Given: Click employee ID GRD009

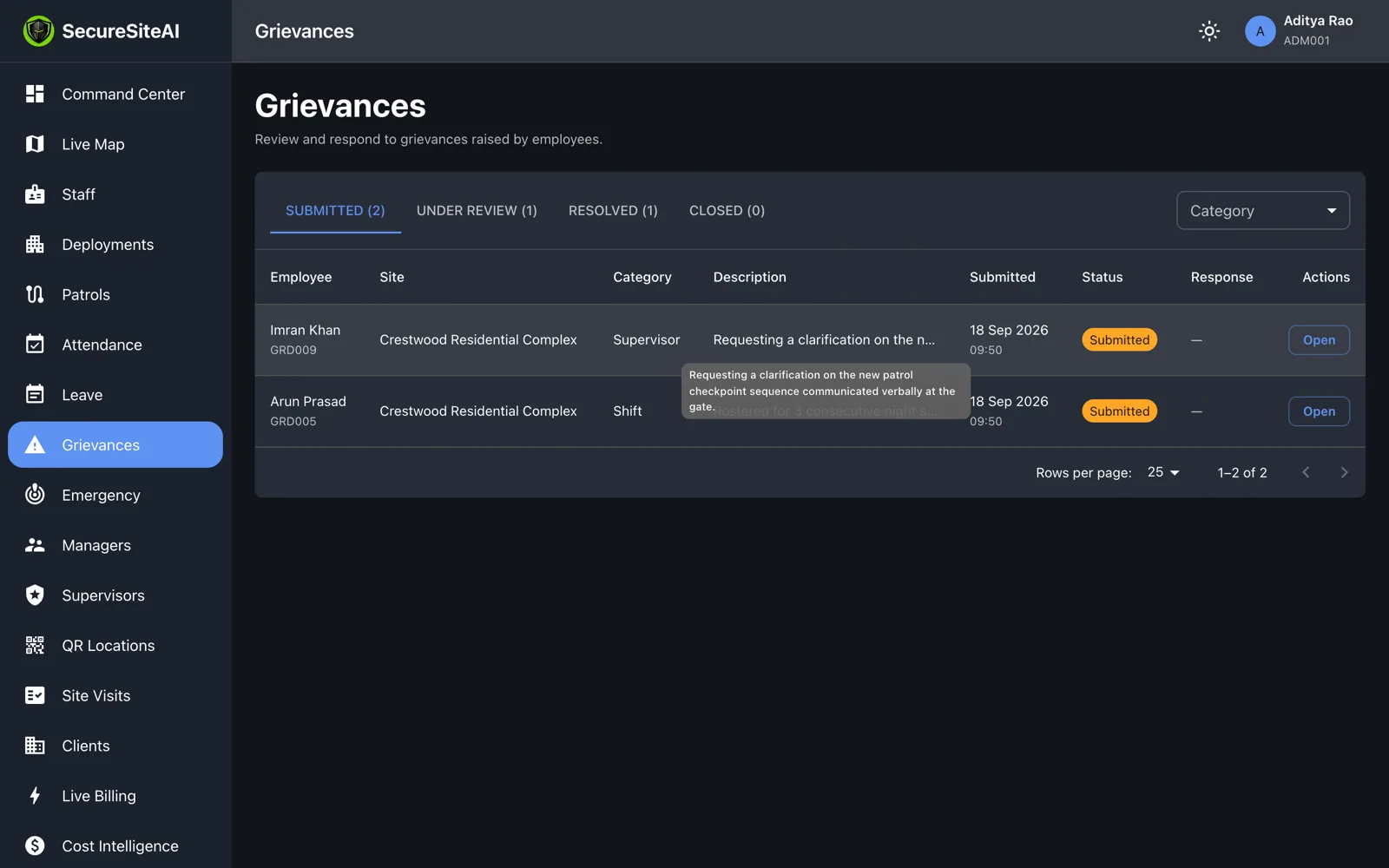Looking at the screenshot, I should [x=293, y=350].
